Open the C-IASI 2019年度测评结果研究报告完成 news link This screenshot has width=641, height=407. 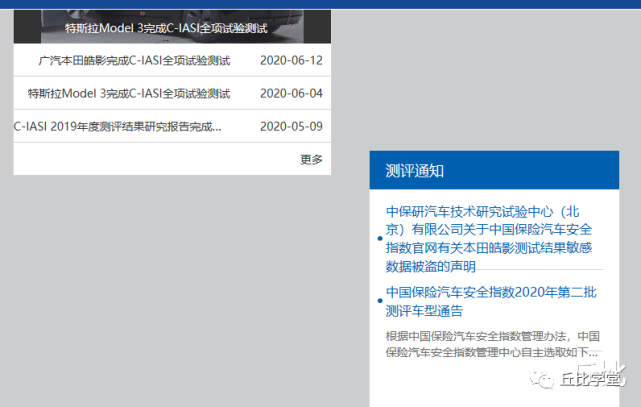click(x=117, y=127)
